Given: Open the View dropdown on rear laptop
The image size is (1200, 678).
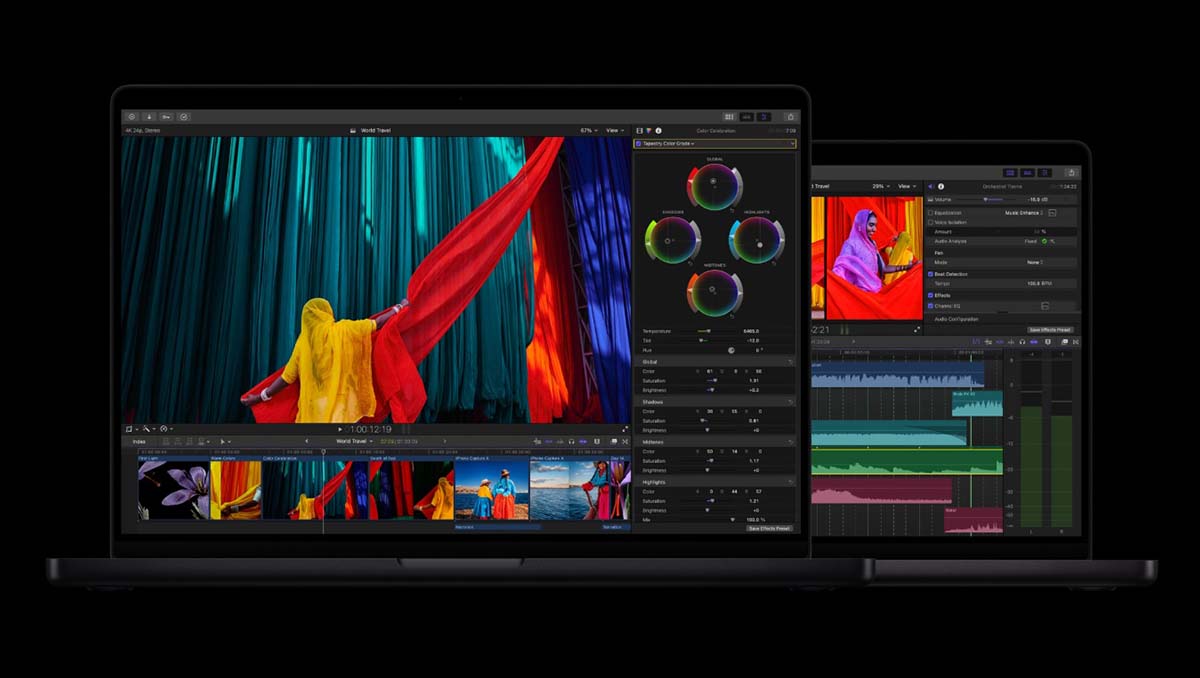Looking at the screenshot, I should (x=907, y=186).
